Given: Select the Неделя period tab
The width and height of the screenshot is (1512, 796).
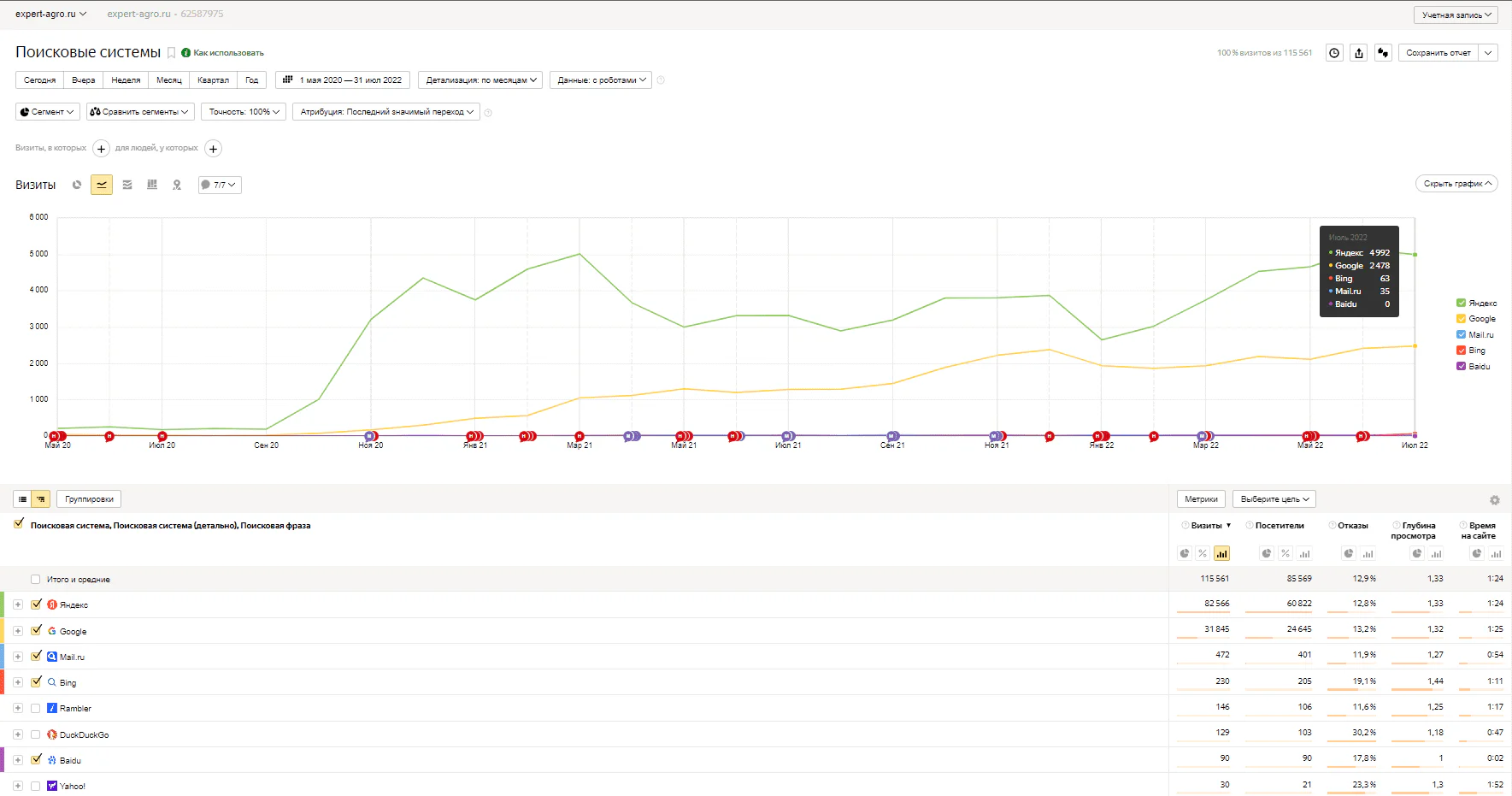Looking at the screenshot, I should coord(126,80).
